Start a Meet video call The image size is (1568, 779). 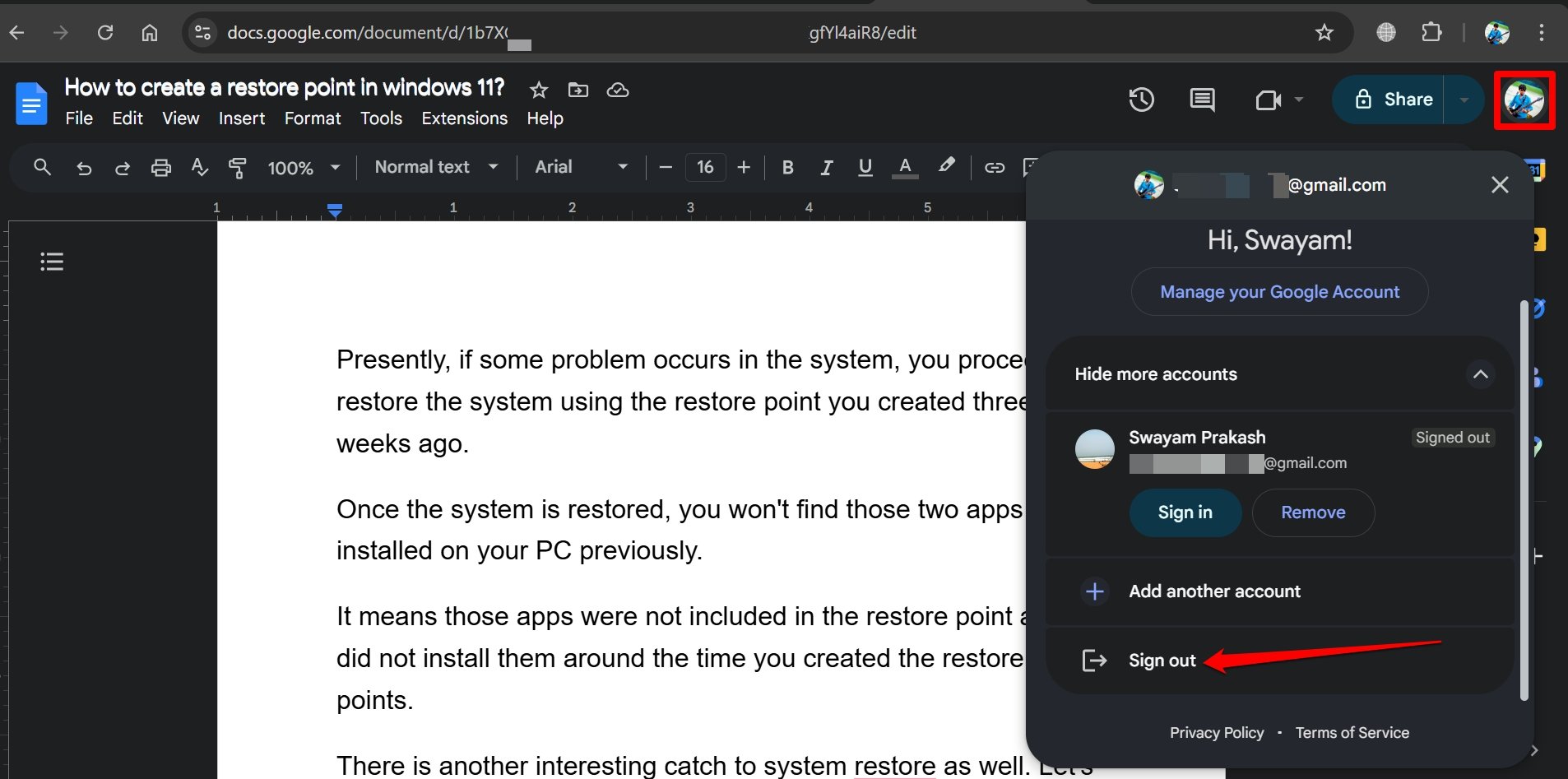click(1268, 100)
